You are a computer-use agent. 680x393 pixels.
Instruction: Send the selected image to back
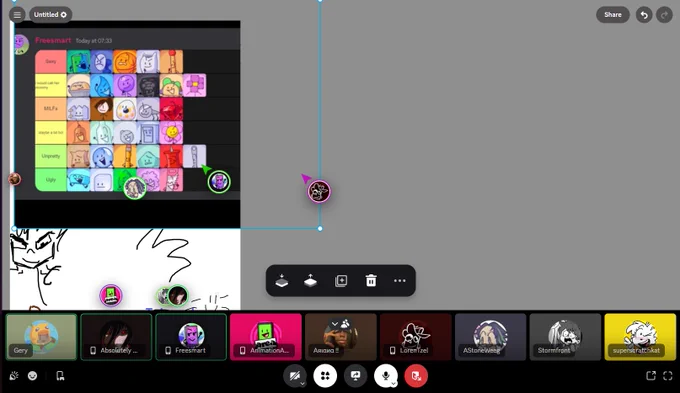(282, 281)
